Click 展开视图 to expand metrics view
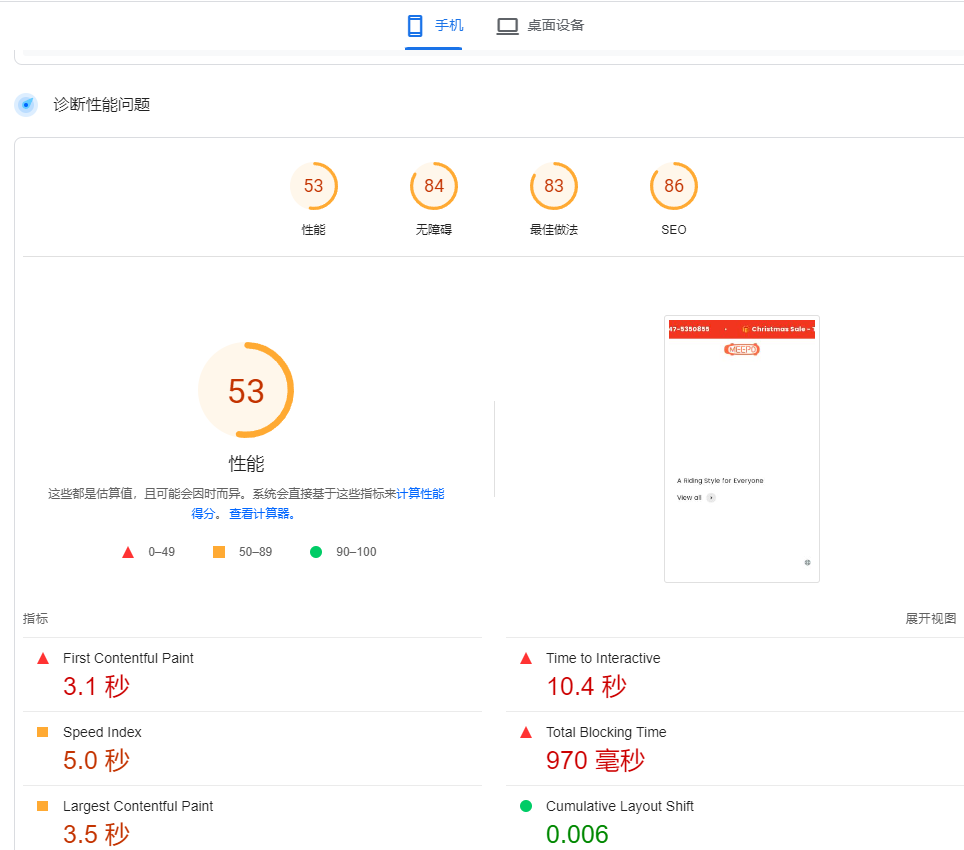 tap(930, 619)
